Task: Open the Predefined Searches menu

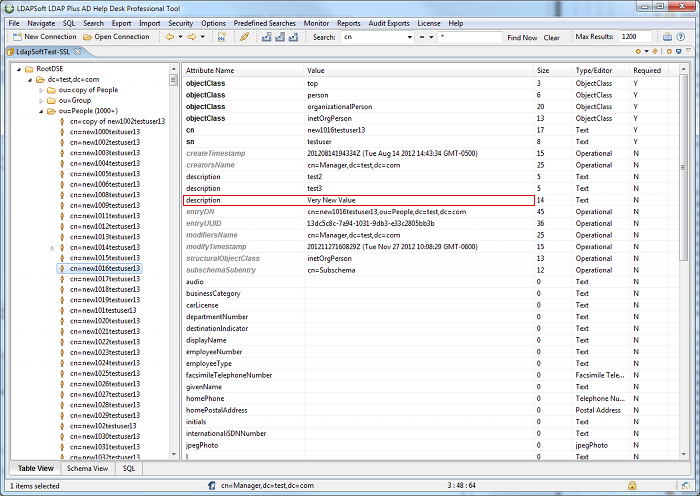Action: click(265, 23)
